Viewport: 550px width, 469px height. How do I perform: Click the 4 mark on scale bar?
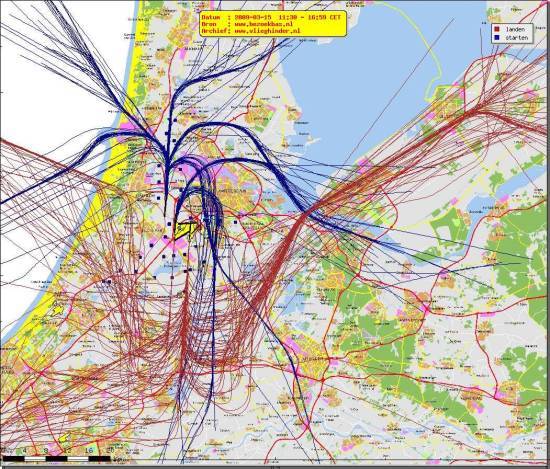point(24,450)
